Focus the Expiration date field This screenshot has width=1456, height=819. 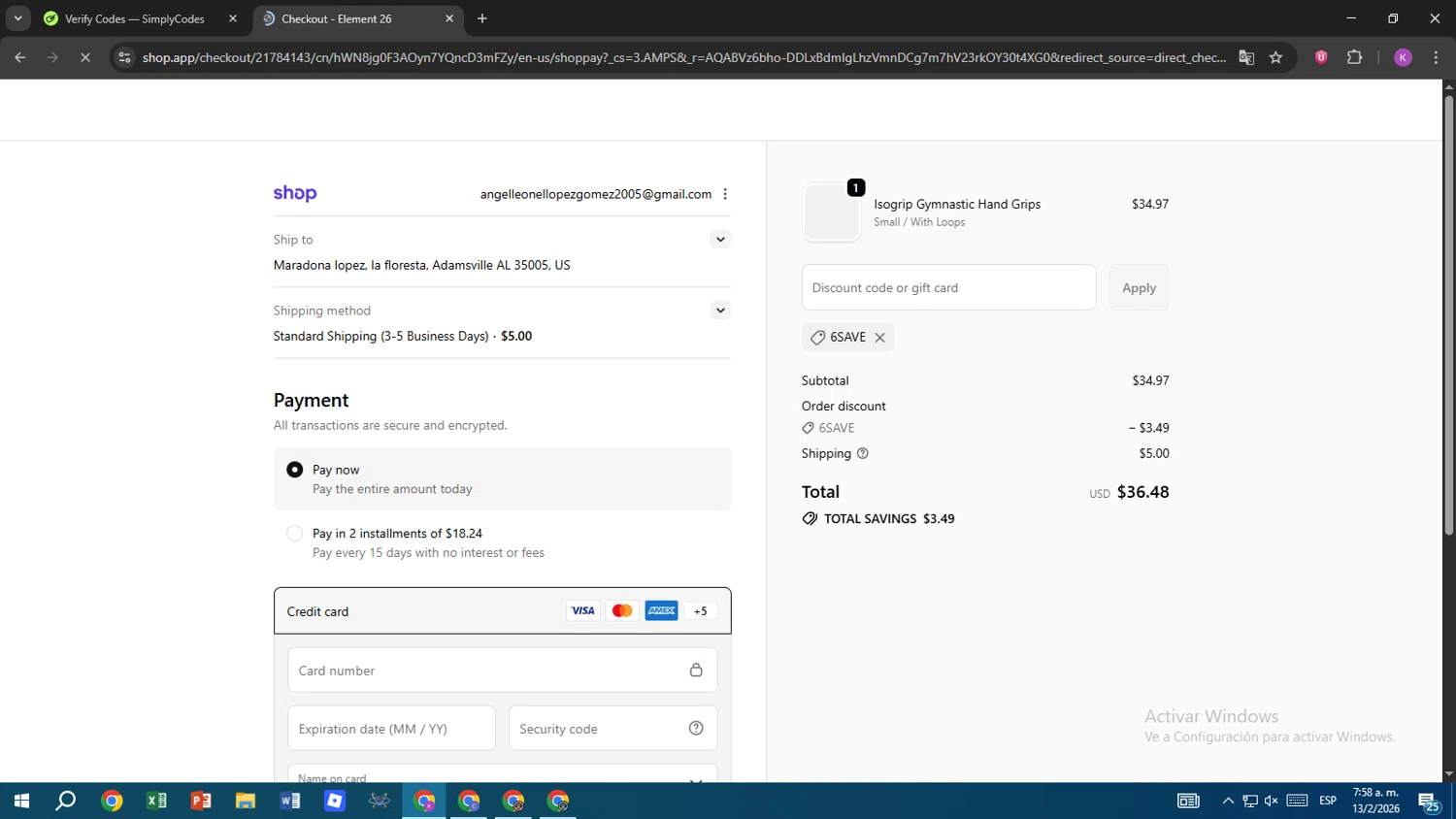click(391, 729)
